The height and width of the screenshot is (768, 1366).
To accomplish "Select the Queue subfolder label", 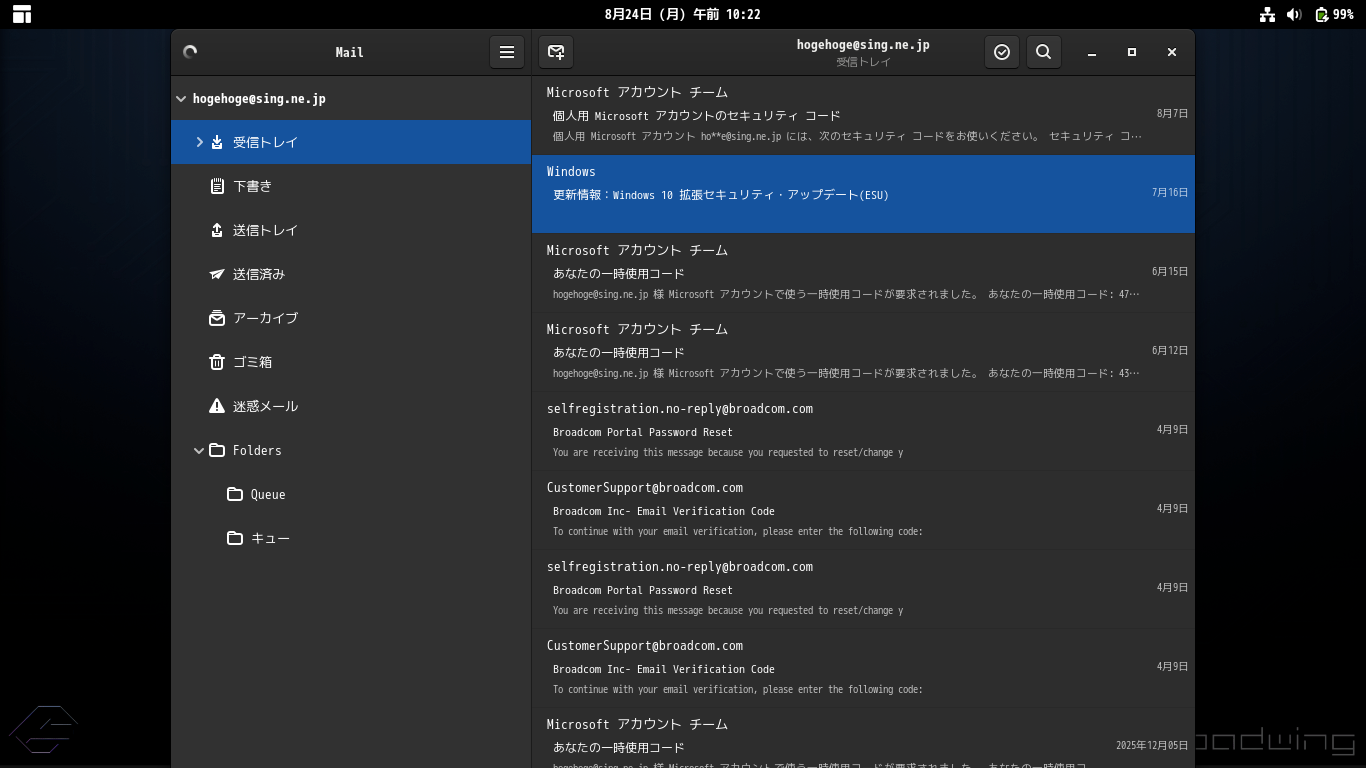I will [268, 494].
